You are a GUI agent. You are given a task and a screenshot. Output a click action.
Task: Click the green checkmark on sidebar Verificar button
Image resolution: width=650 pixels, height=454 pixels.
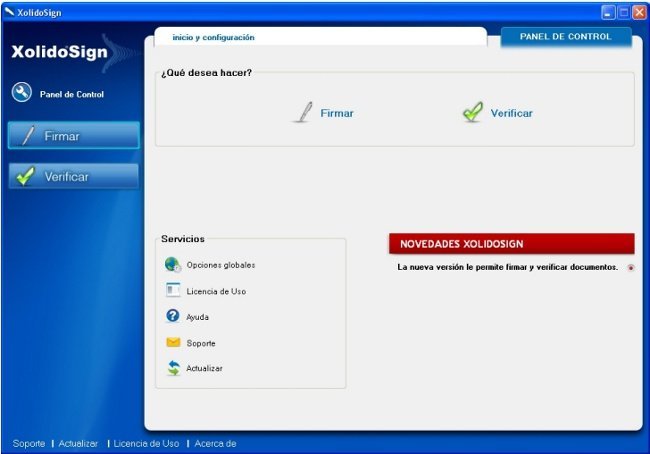coord(26,176)
